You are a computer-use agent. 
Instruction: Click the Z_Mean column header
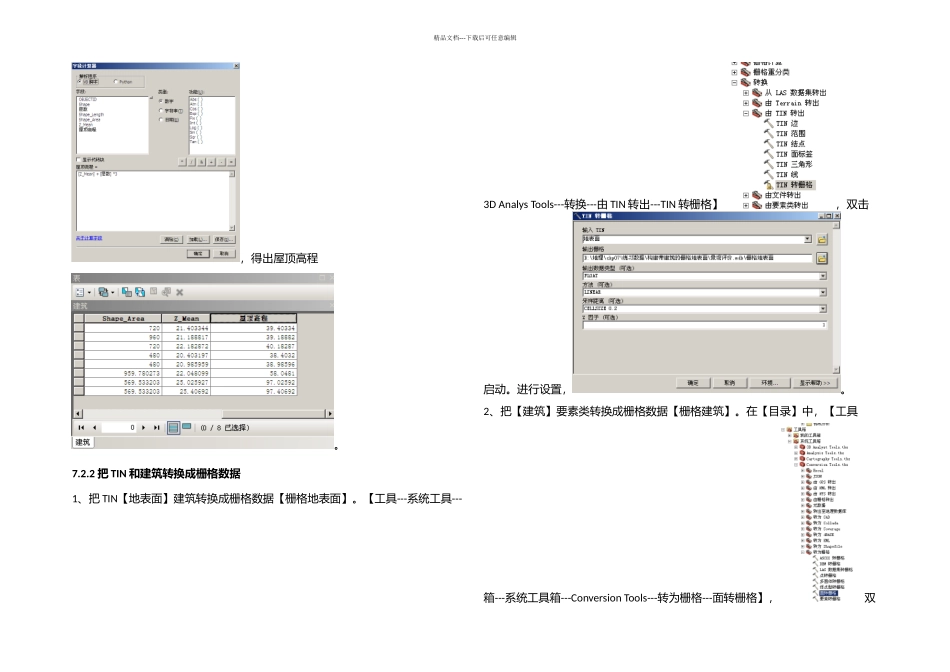186,318
